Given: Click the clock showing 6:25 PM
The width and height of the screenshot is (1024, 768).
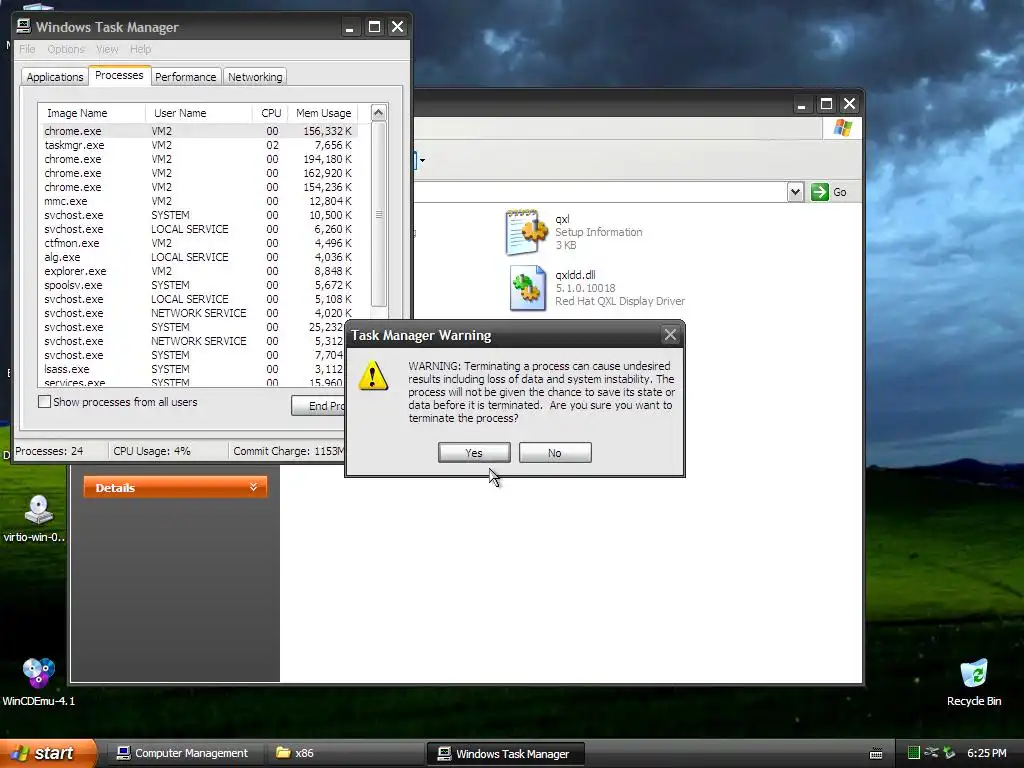Looking at the screenshot, I should pos(986,753).
